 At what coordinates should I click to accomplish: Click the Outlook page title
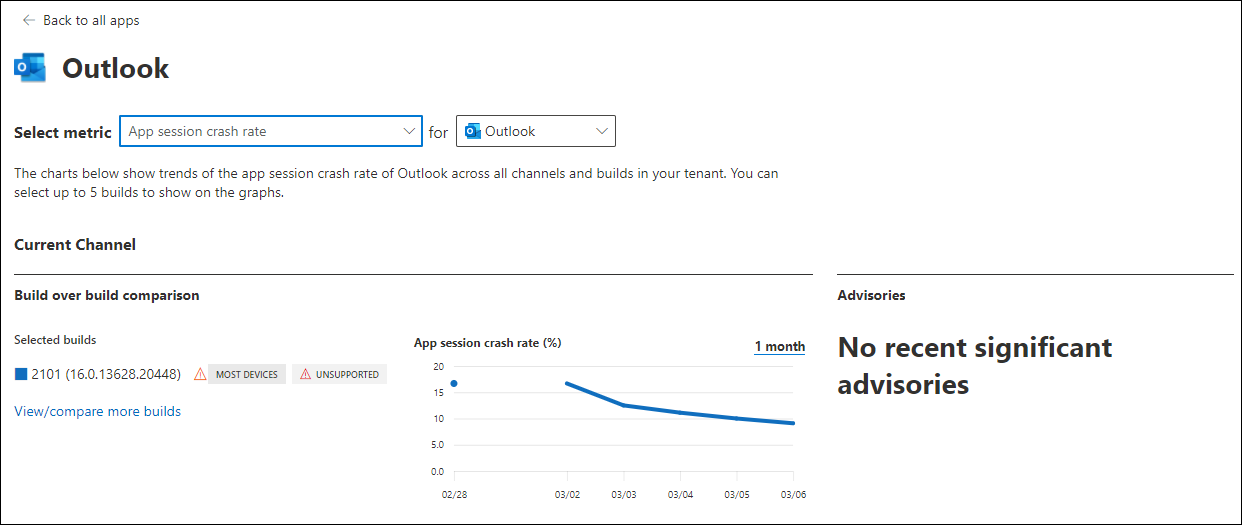116,68
